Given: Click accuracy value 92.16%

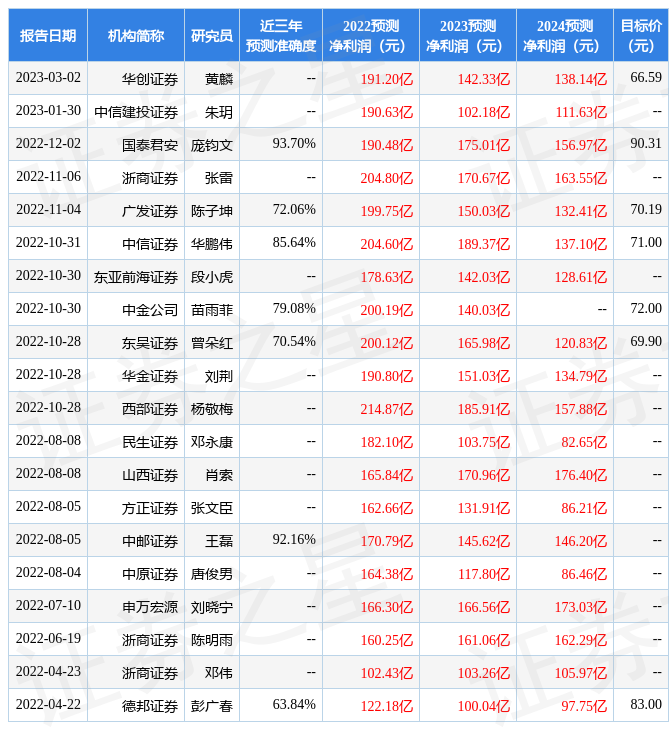Looking at the screenshot, I should (294, 540).
